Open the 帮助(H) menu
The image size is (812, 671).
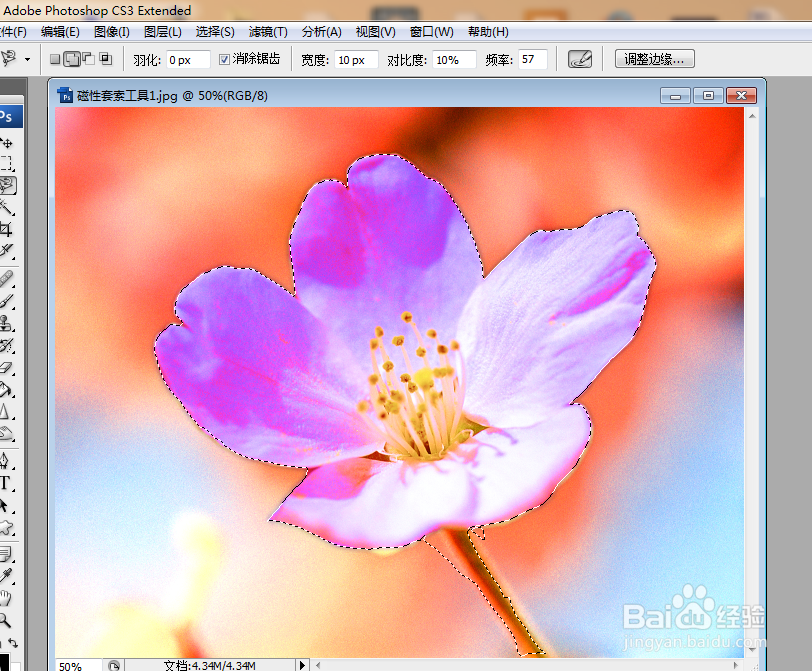click(488, 32)
